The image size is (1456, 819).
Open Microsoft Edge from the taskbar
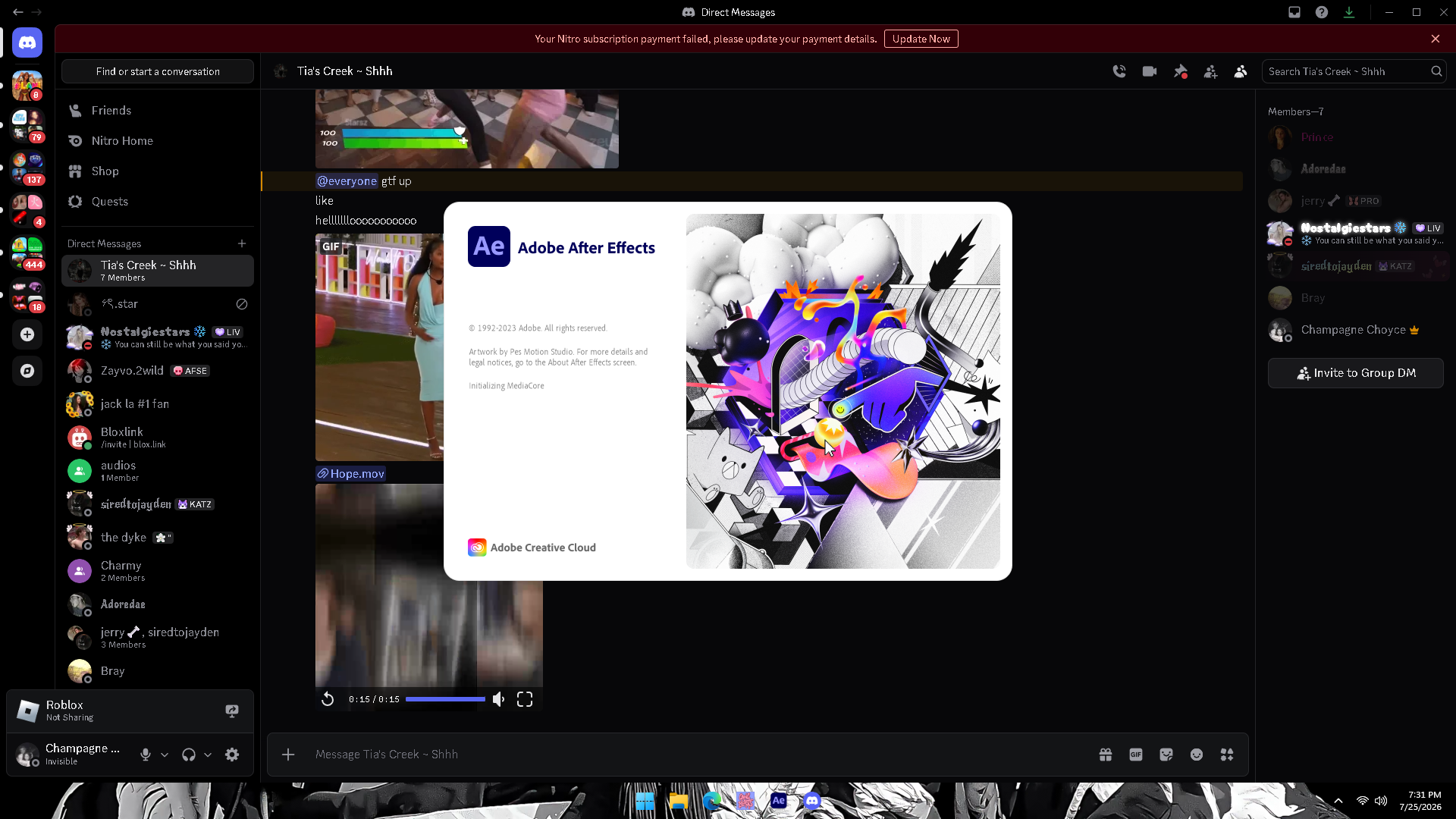click(711, 801)
